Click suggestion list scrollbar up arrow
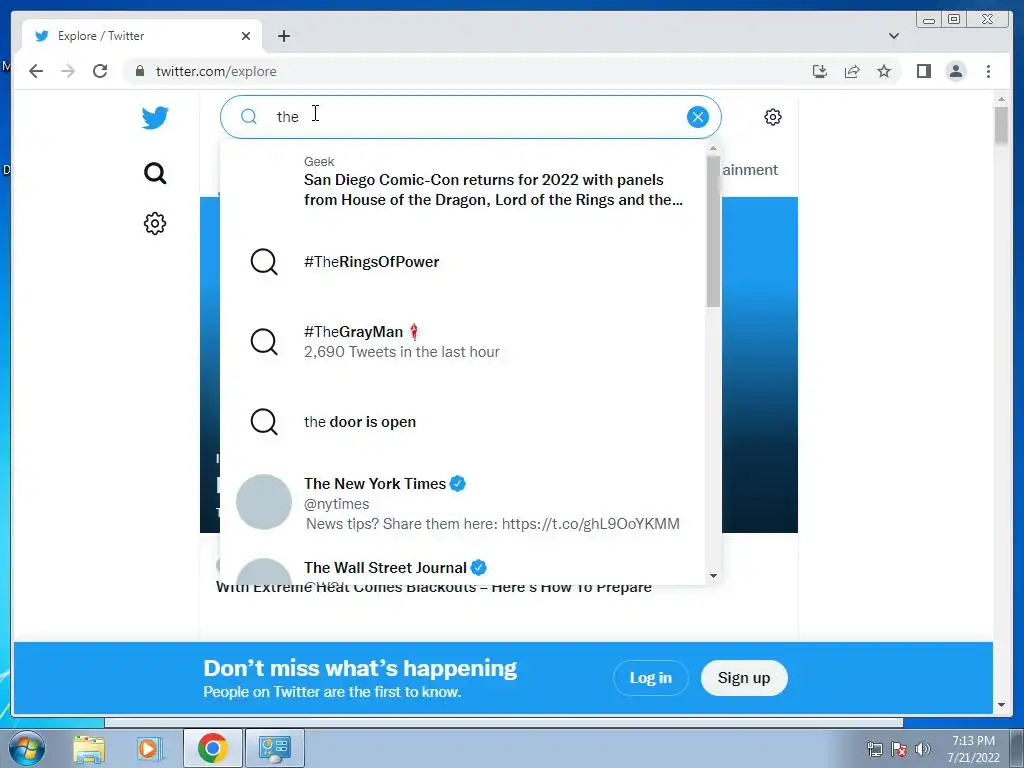 (713, 148)
